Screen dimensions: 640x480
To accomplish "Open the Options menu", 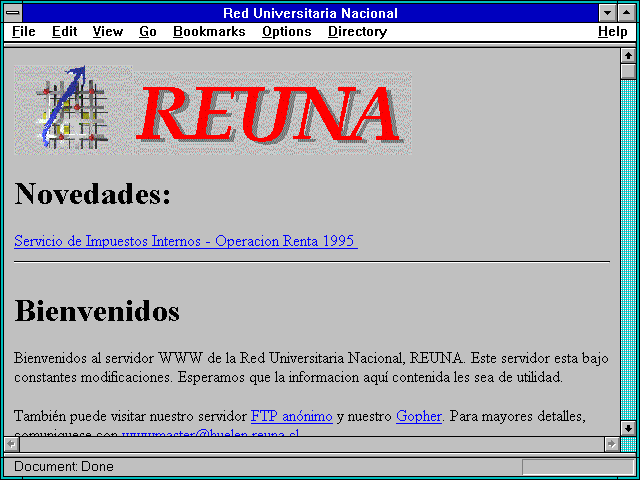I will [287, 32].
